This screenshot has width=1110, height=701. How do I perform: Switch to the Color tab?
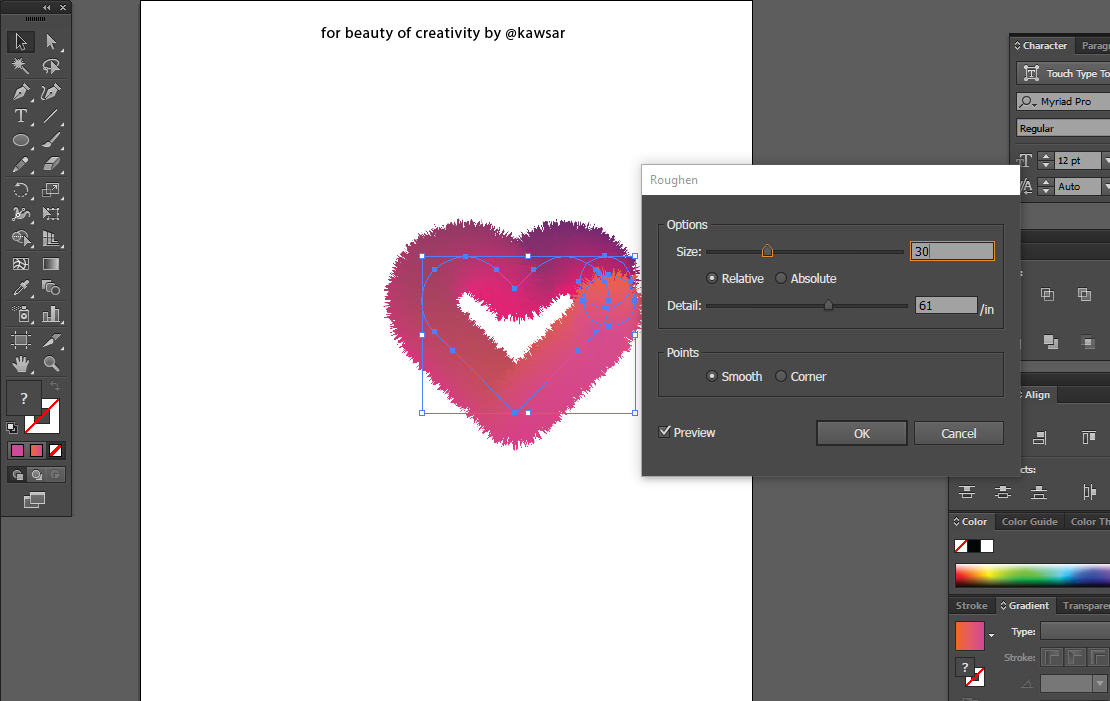click(971, 521)
